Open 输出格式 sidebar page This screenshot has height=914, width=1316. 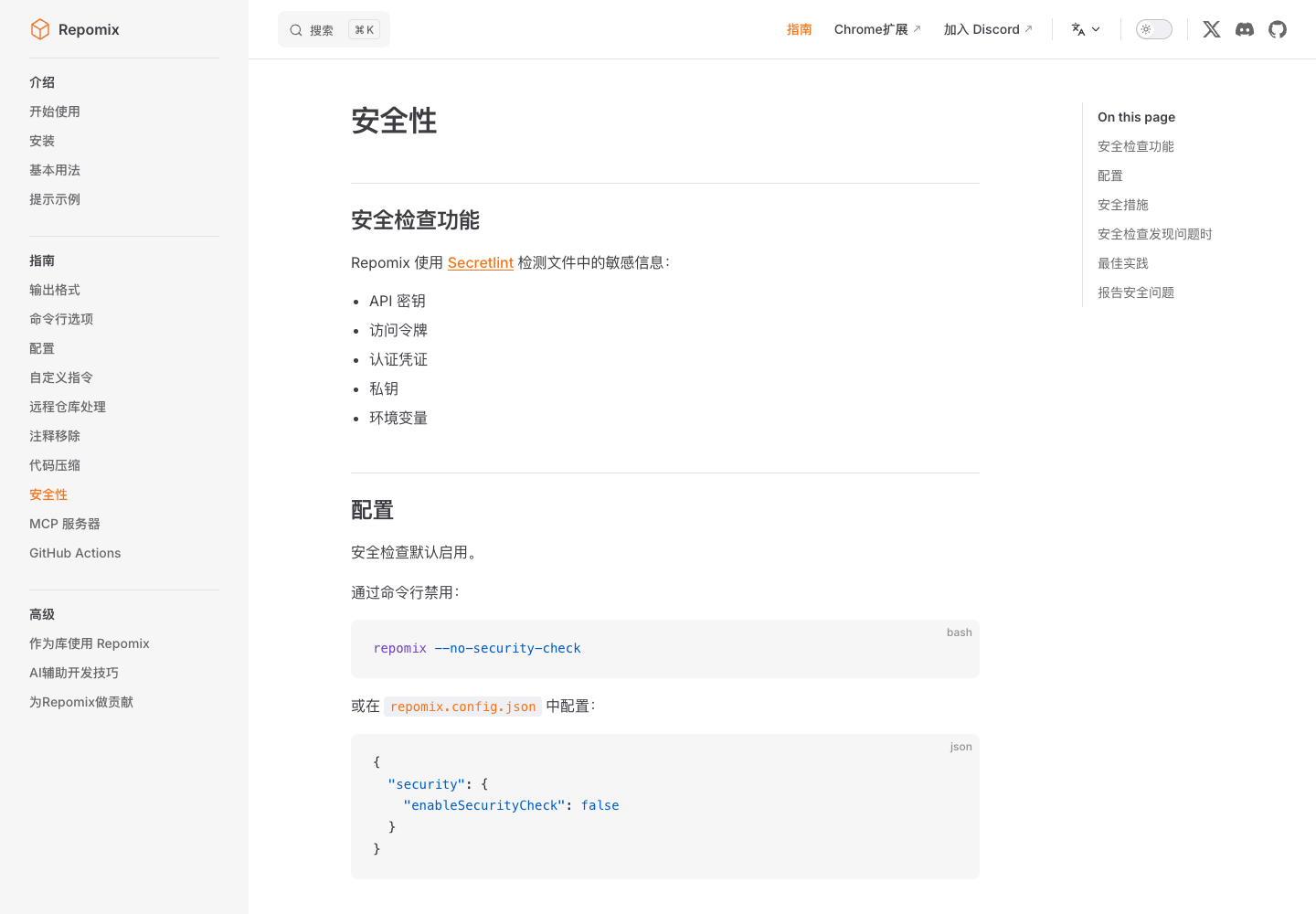[x=55, y=290]
